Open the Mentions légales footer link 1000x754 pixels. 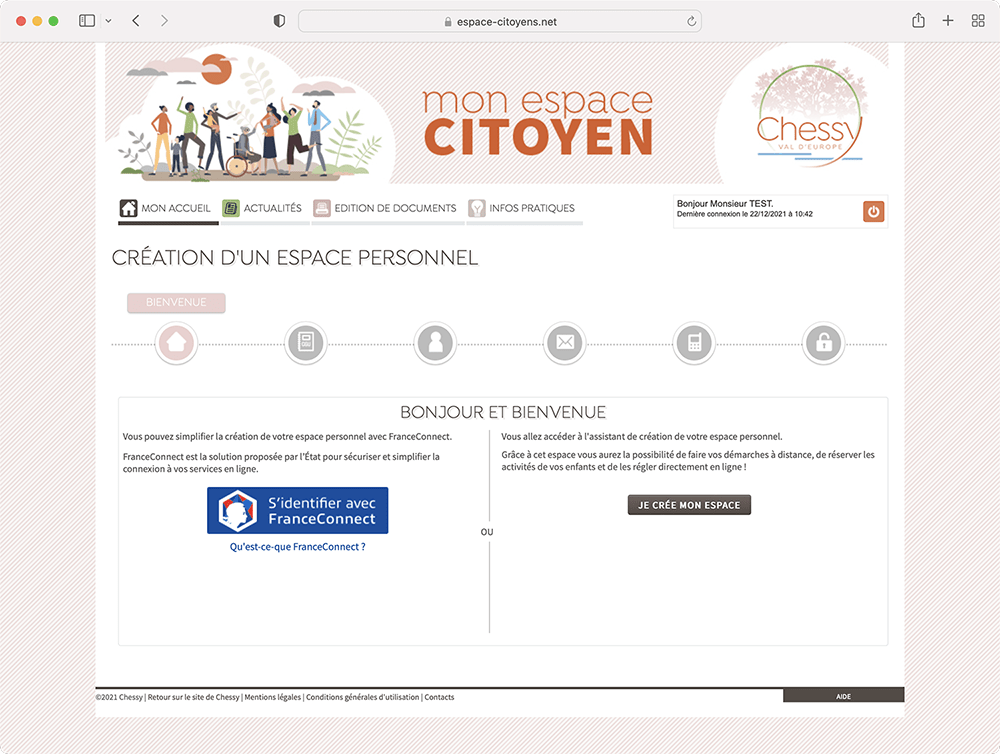point(272,697)
